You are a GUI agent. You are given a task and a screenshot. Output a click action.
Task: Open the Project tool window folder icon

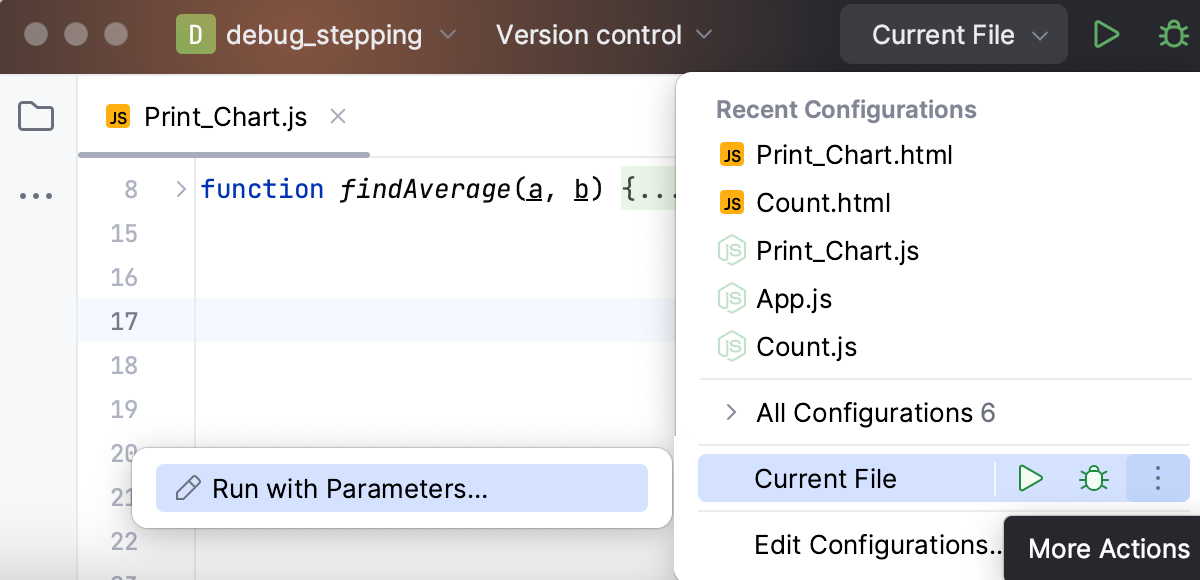tap(36, 117)
